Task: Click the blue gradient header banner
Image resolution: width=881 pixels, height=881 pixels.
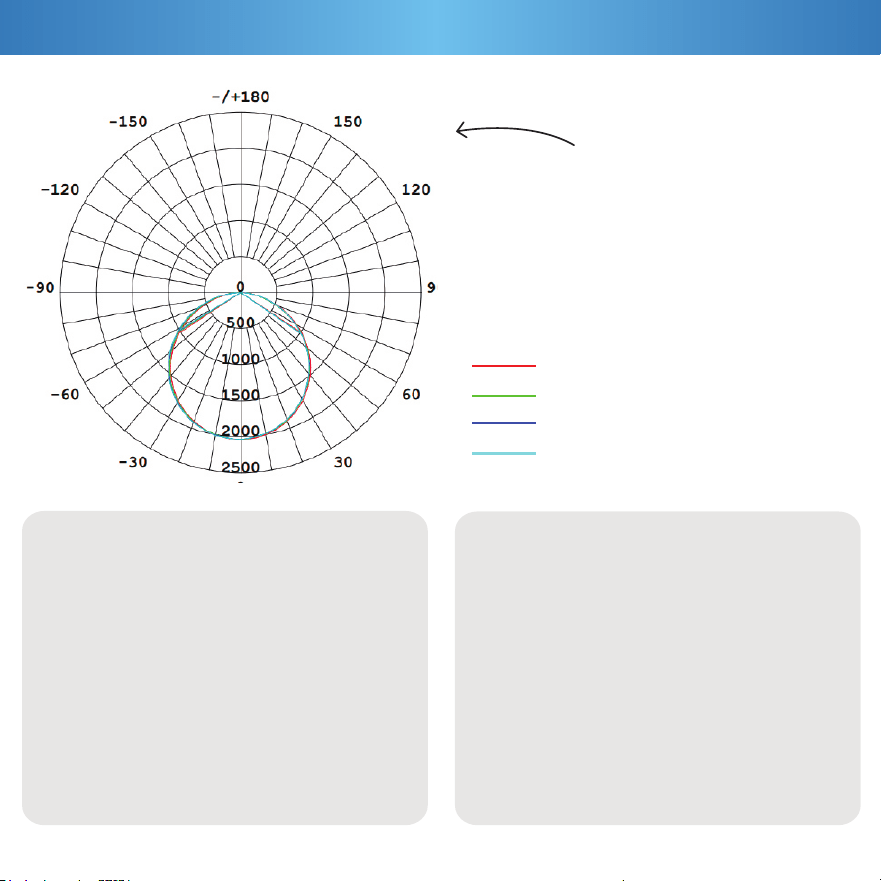Action: [x=440, y=27]
